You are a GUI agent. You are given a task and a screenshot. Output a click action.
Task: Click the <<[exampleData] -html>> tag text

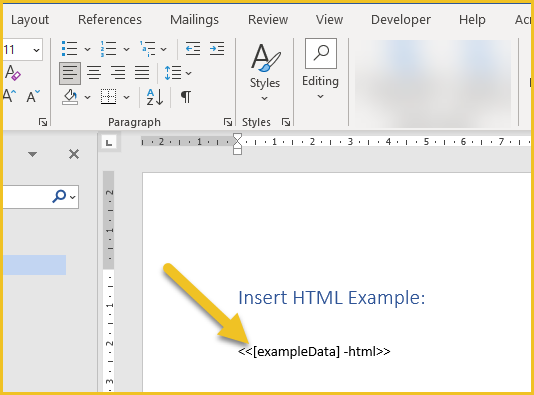pyautogui.click(x=314, y=351)
